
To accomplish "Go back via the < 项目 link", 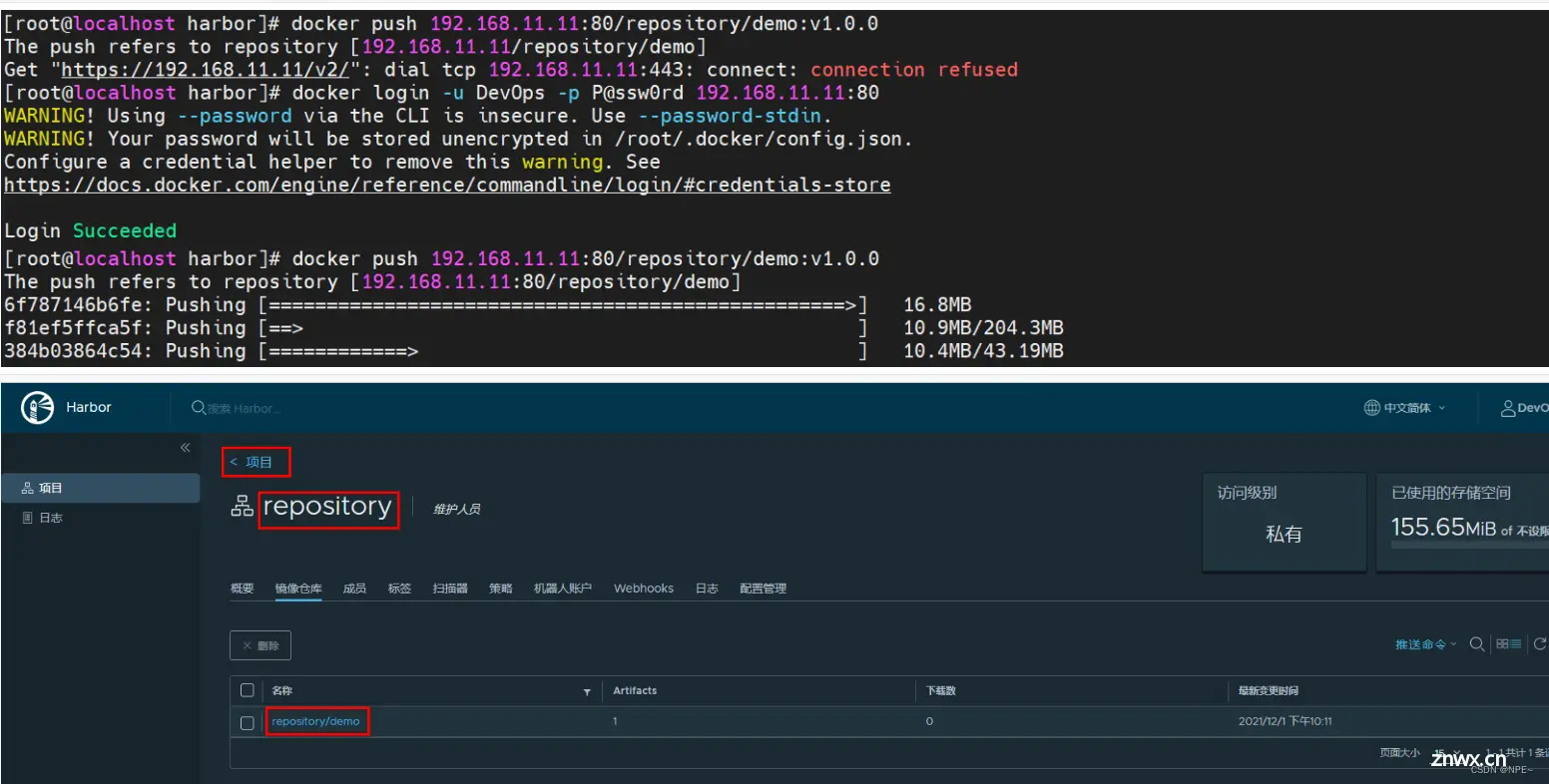I will pyautogui.click(x=252, y=462).
